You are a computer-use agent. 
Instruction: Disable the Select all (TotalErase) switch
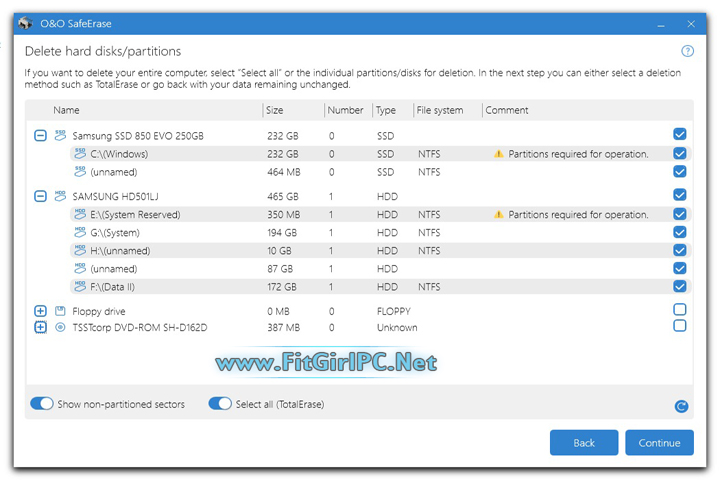pos(220,404)
